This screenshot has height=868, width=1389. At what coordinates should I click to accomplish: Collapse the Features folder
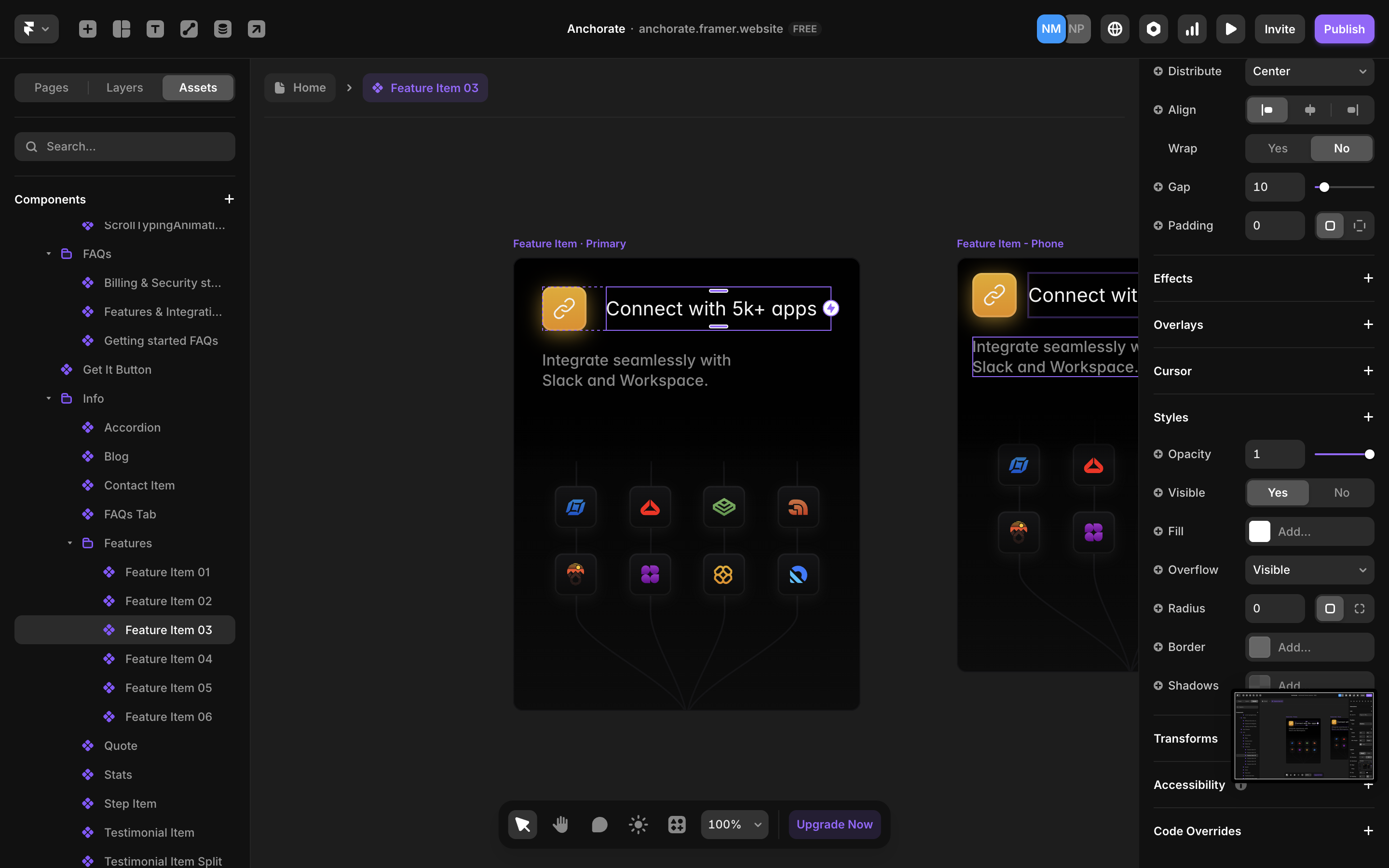tap(70, 543)
